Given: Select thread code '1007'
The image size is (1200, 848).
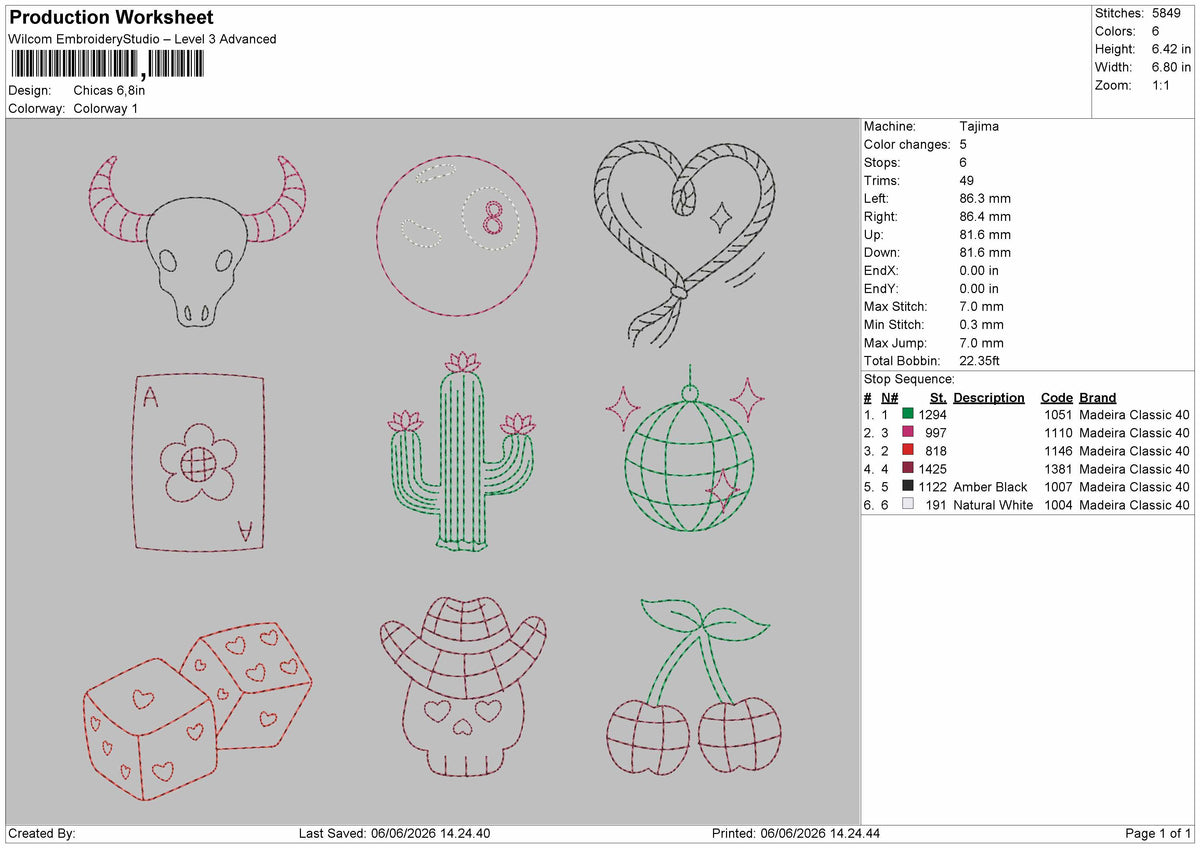Looking at the screenshot, I should [x=1057, y=487].
